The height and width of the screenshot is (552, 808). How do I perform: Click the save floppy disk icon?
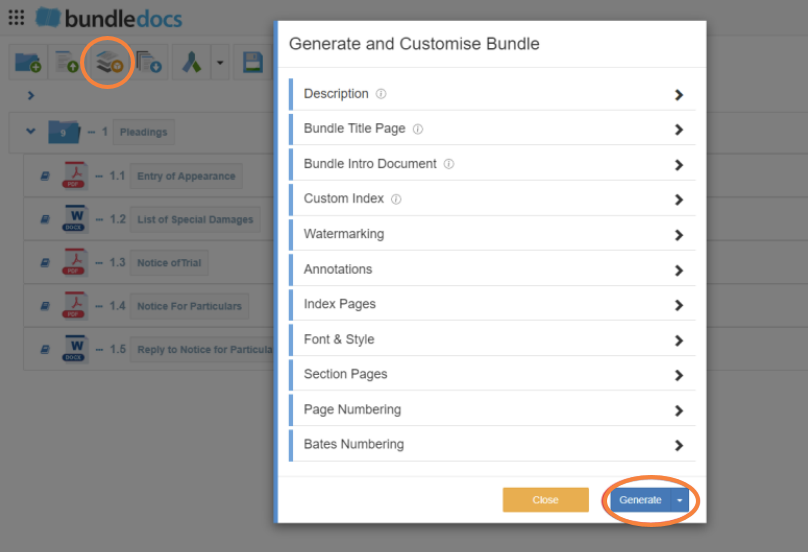click(x=253, y=62)
